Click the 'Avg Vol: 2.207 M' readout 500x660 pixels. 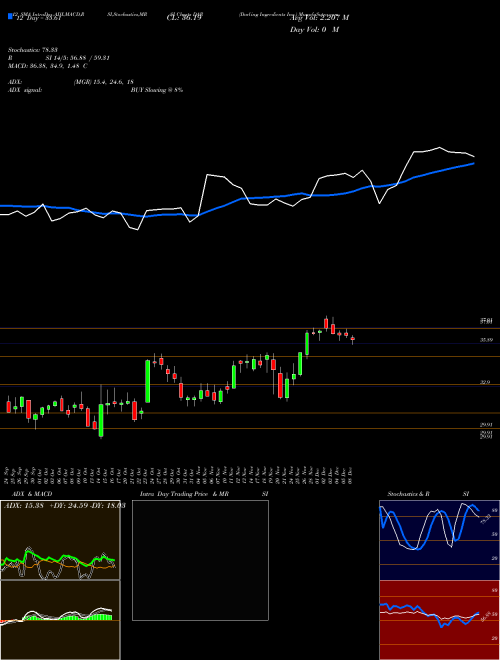tap(319, 18)
